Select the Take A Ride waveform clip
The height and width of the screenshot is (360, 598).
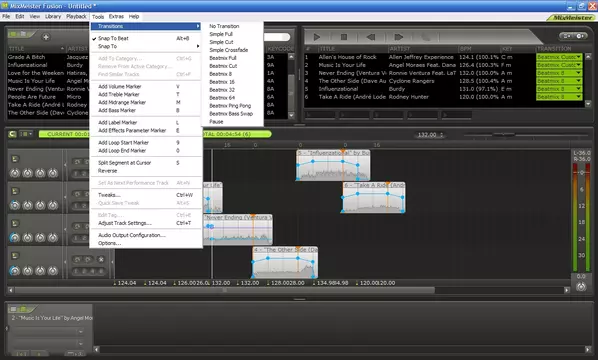click(373, 197)
